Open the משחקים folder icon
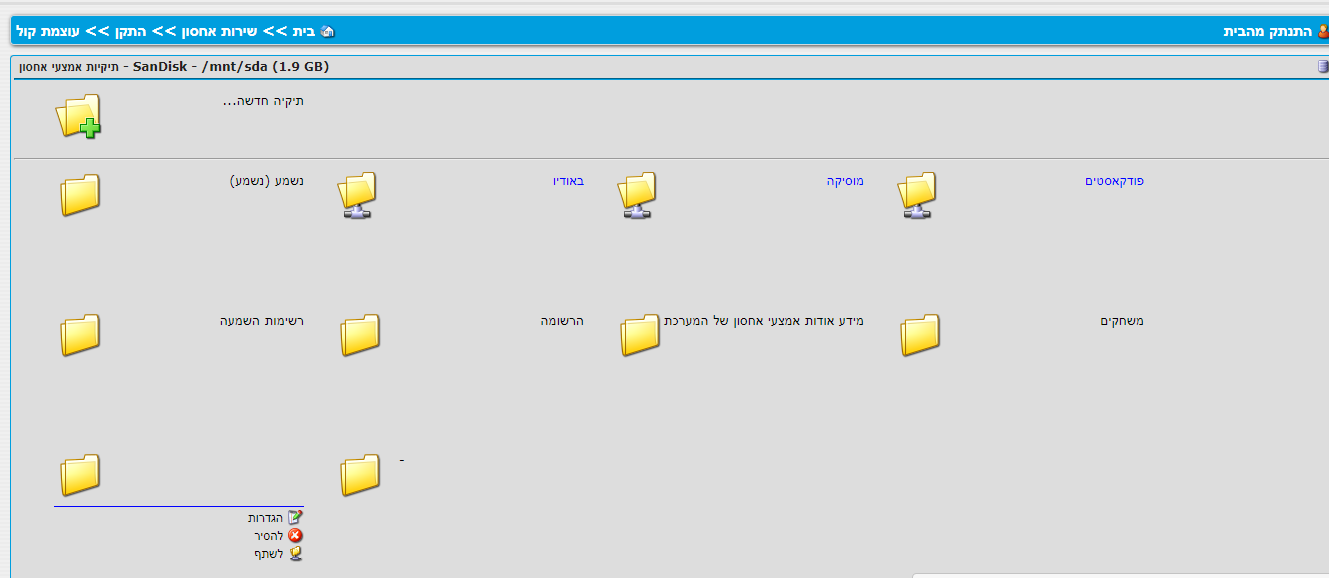The height and width of the screenshot is (578, 1329). (920, 335)
